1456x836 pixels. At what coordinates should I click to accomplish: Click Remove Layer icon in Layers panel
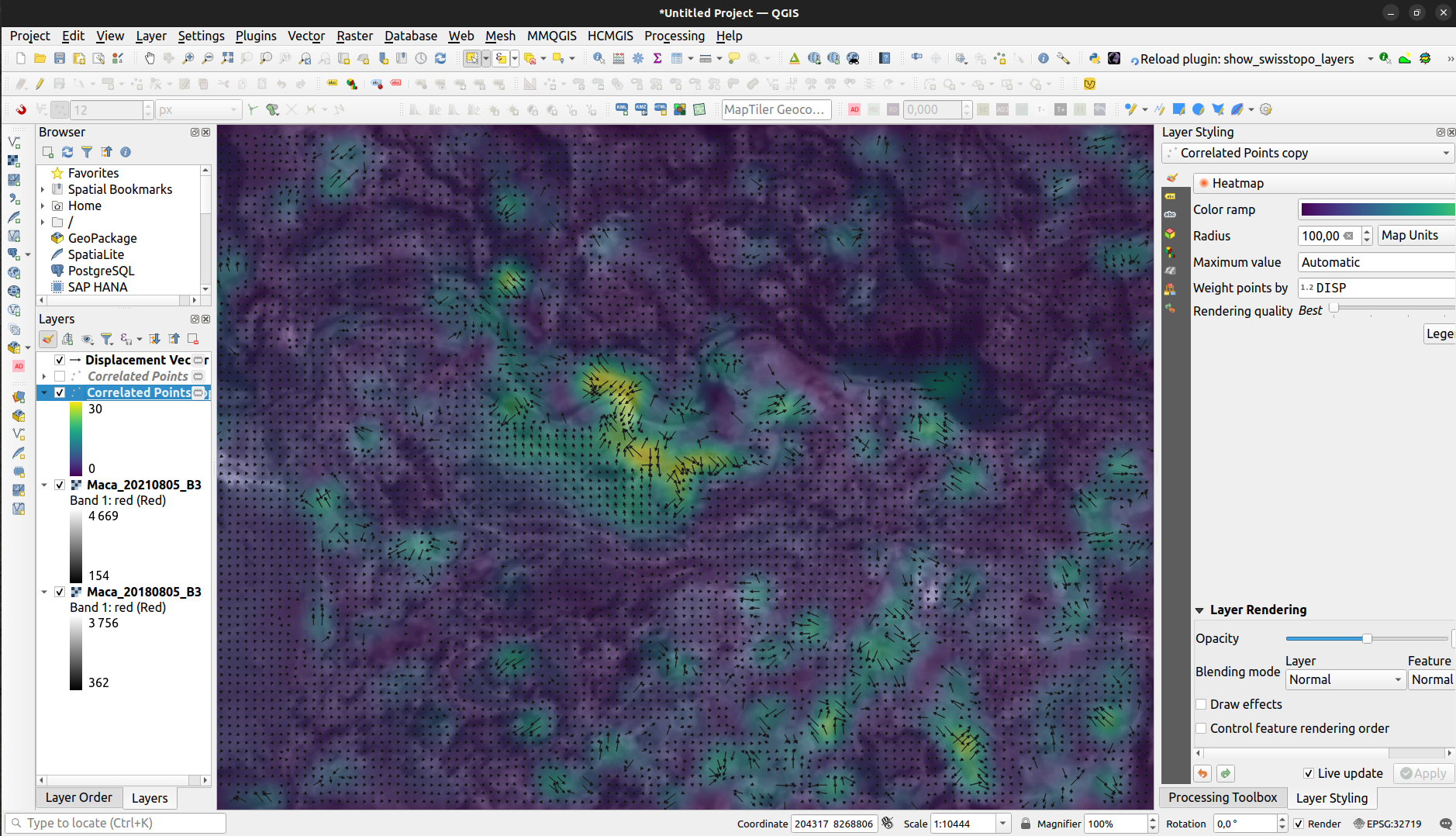click(193, 339)
